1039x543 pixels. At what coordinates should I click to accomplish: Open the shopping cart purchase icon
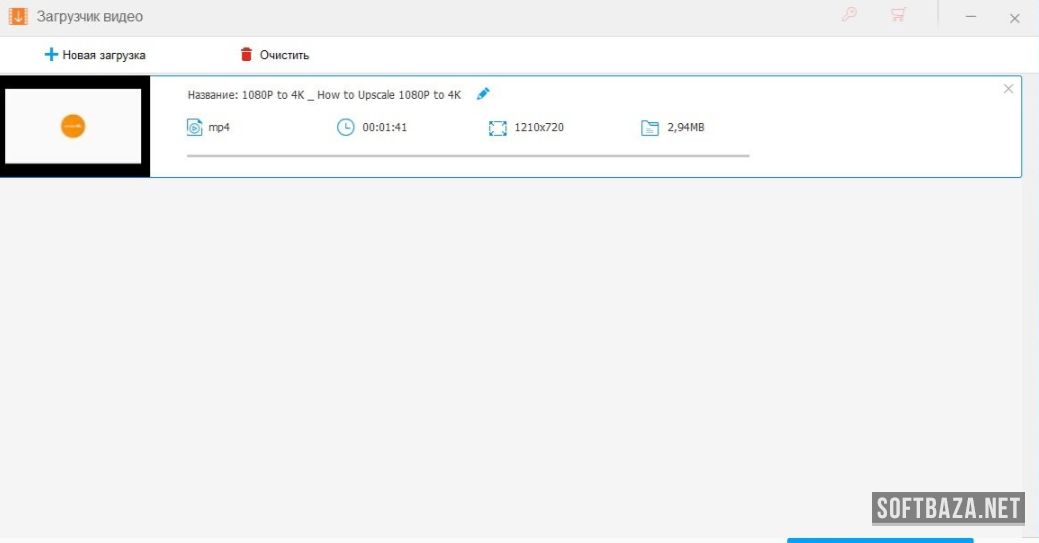[897, 16]
